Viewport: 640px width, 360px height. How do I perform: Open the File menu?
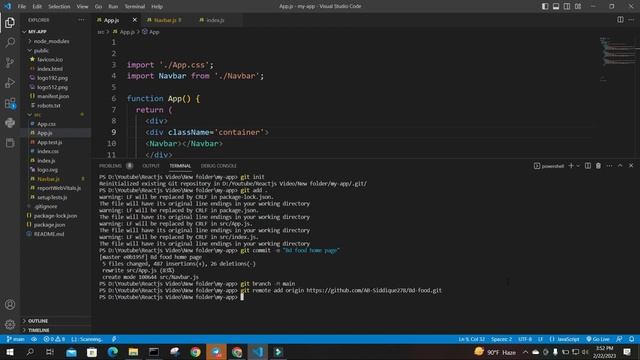pos(22,7)
